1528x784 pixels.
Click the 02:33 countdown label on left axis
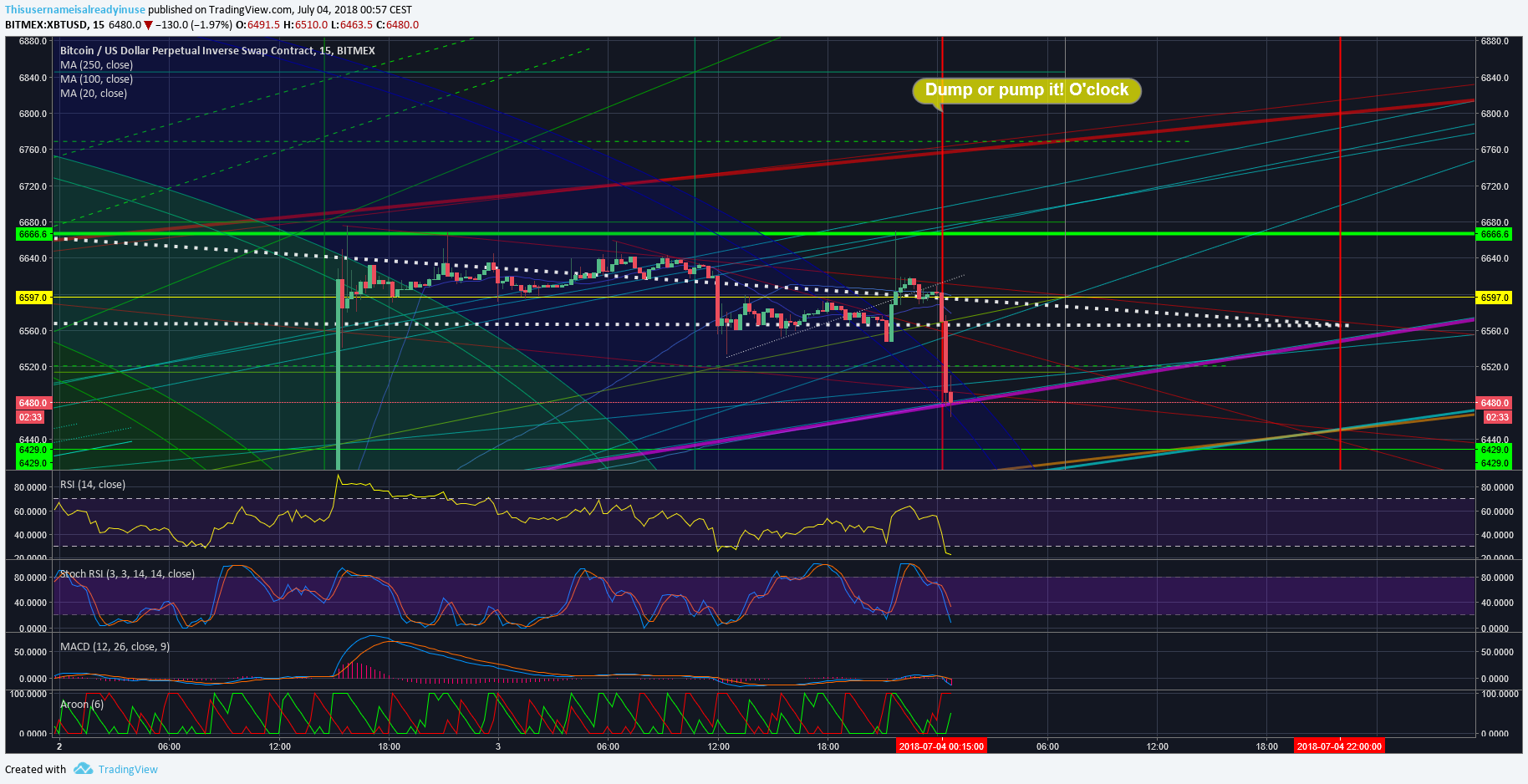[x=31, y=417]
